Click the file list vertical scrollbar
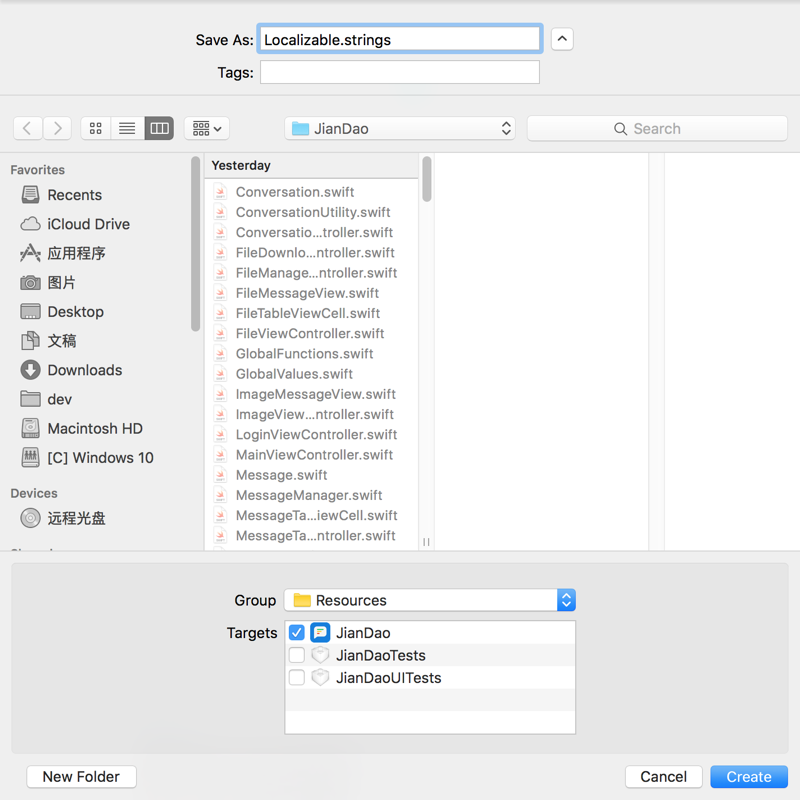Image resolution: width=800 pixels, height=800 pixels. [x=427, y=179]
